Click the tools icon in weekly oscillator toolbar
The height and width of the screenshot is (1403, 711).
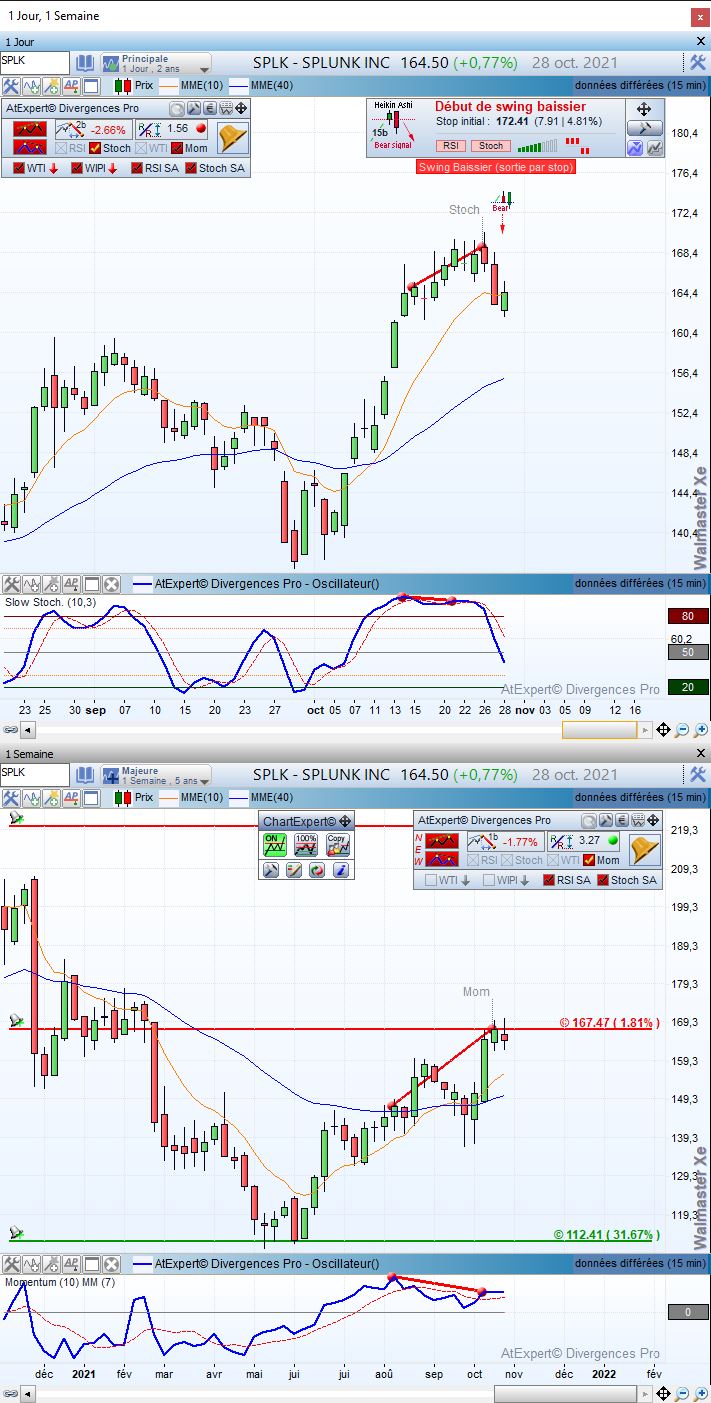pyautogui.click(x=11, y=1265)
